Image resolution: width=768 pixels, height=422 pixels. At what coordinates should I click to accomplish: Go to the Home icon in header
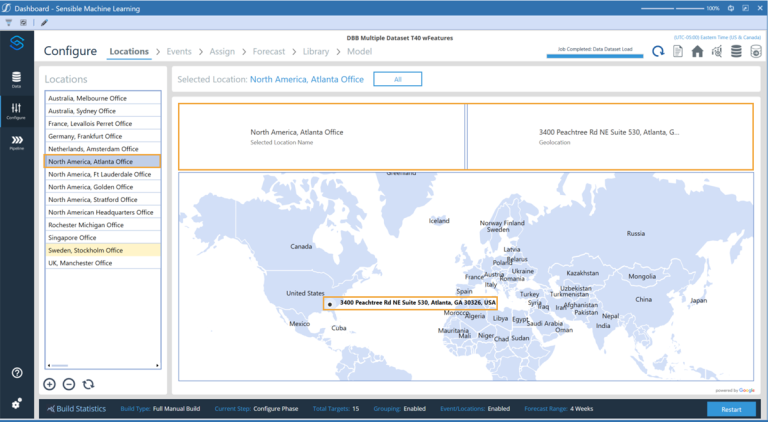click(697, 51)
